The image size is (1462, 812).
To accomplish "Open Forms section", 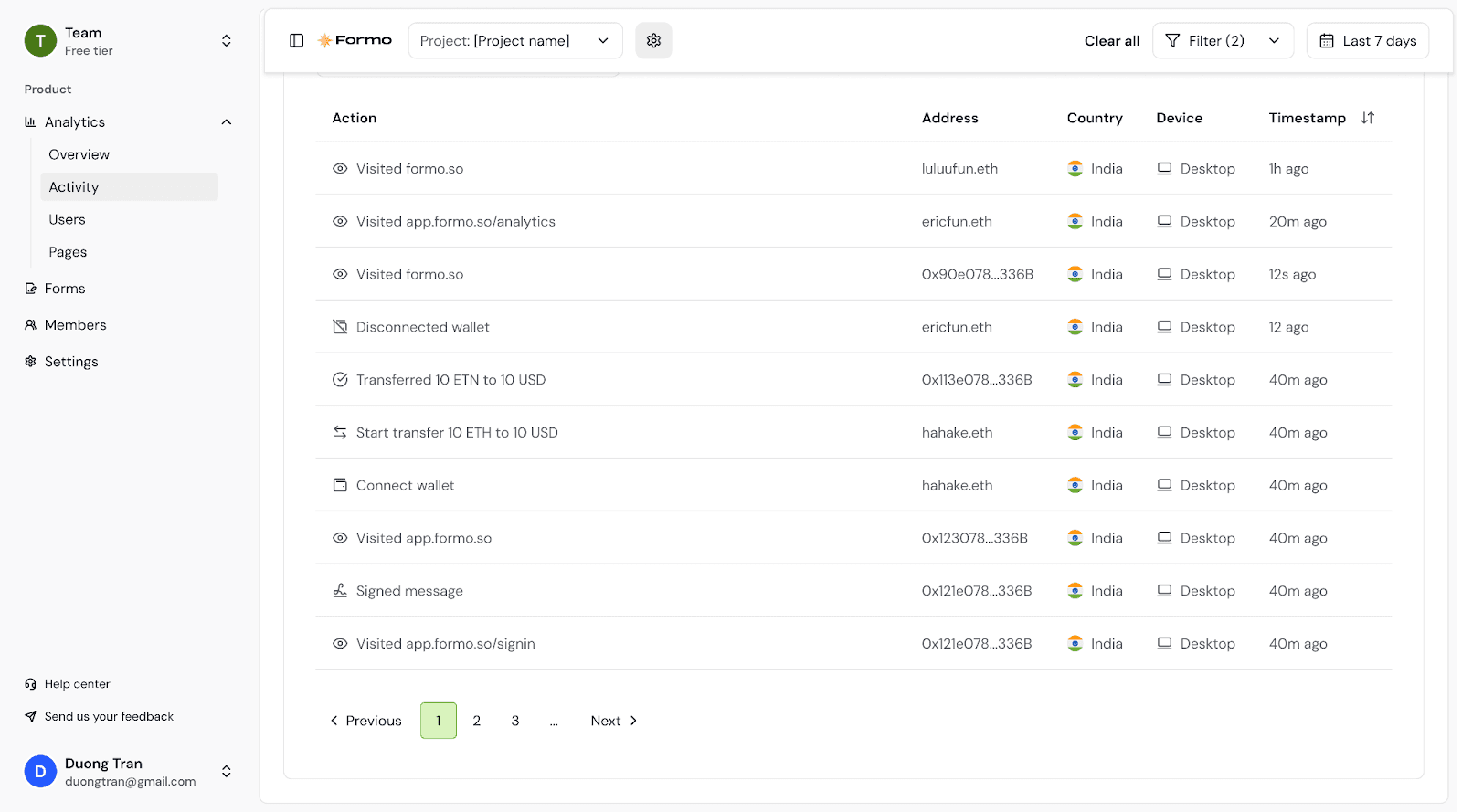I will 65,288.
